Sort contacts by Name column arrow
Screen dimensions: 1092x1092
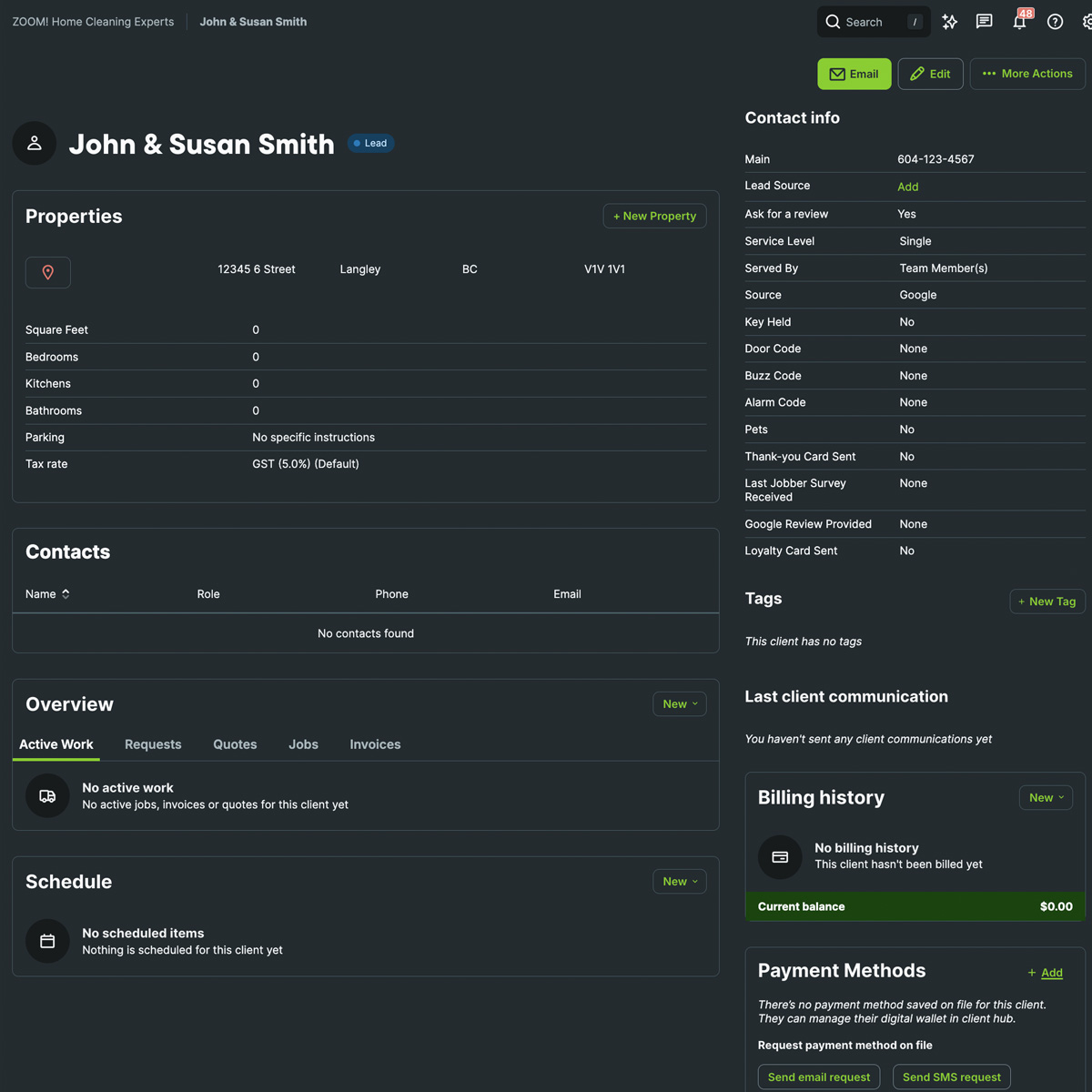[66, 594]
